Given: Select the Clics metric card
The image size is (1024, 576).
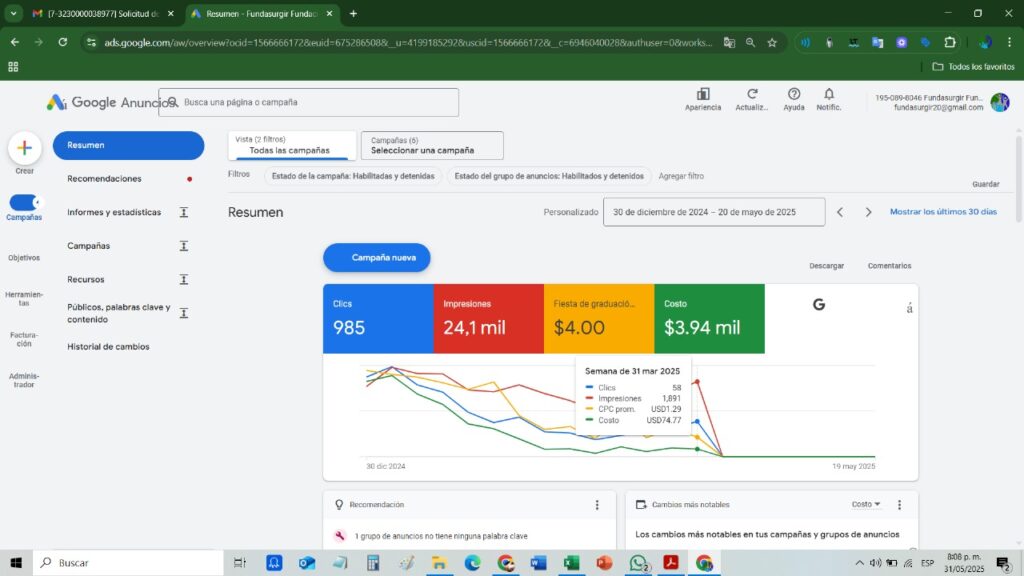Looking at the screenshot, I should [378, 318].
